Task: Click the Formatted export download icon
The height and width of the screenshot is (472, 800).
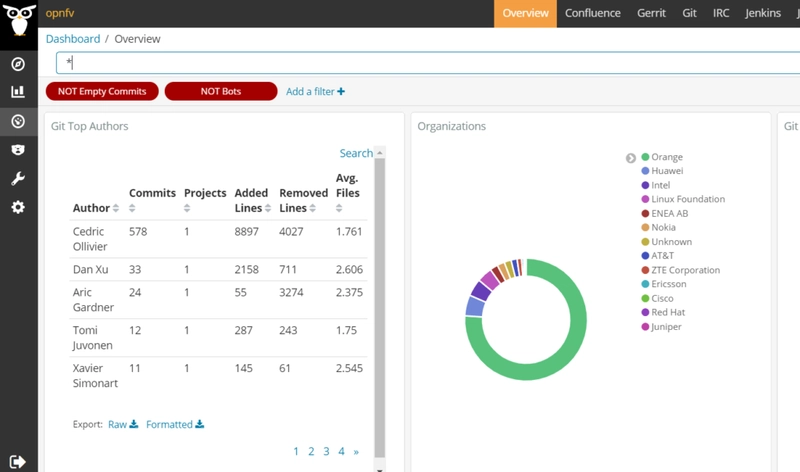Action: click(199, 424)
